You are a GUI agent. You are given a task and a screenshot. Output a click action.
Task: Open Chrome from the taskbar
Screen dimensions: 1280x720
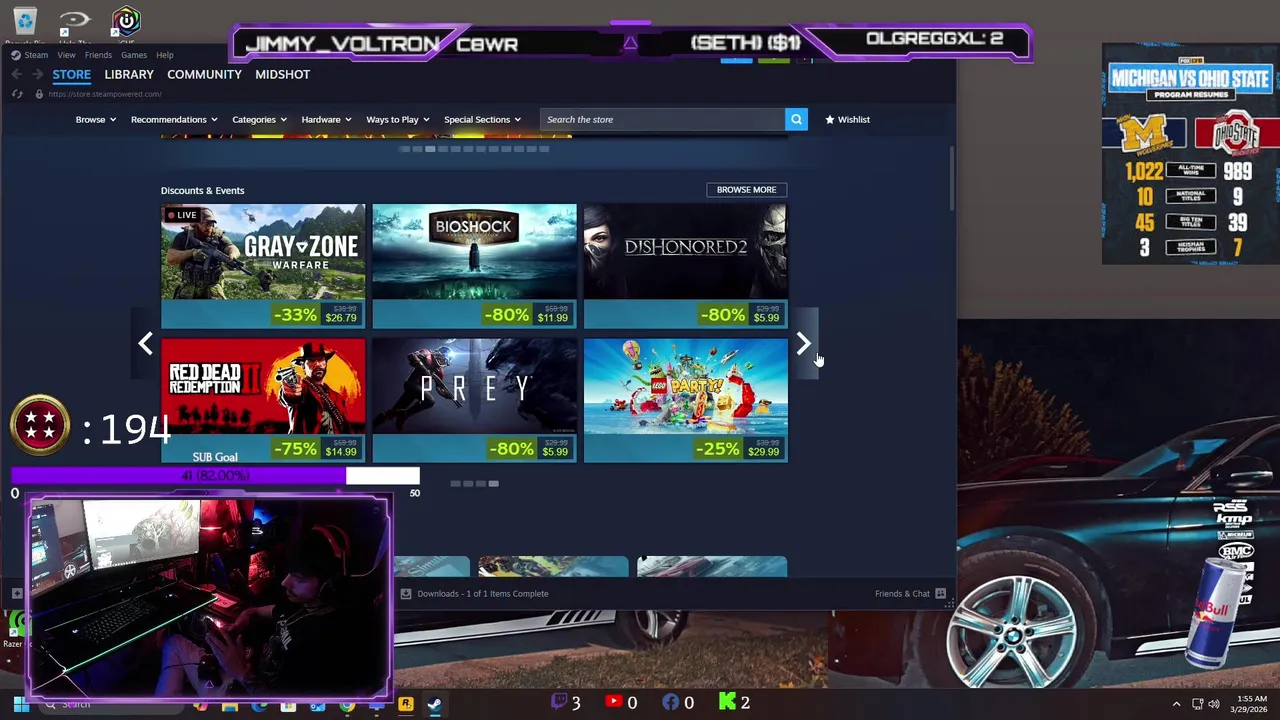(347, 705)
